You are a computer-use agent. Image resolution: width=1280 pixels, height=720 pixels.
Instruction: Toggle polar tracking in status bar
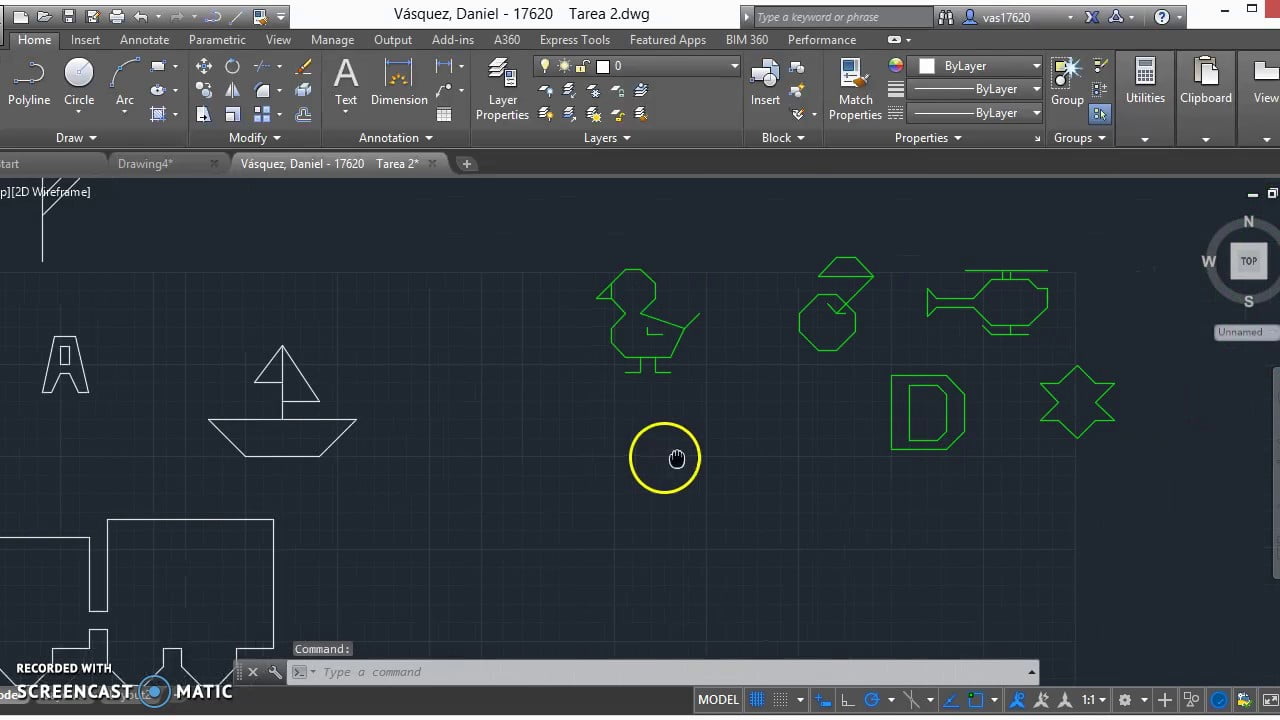[871, 700]
